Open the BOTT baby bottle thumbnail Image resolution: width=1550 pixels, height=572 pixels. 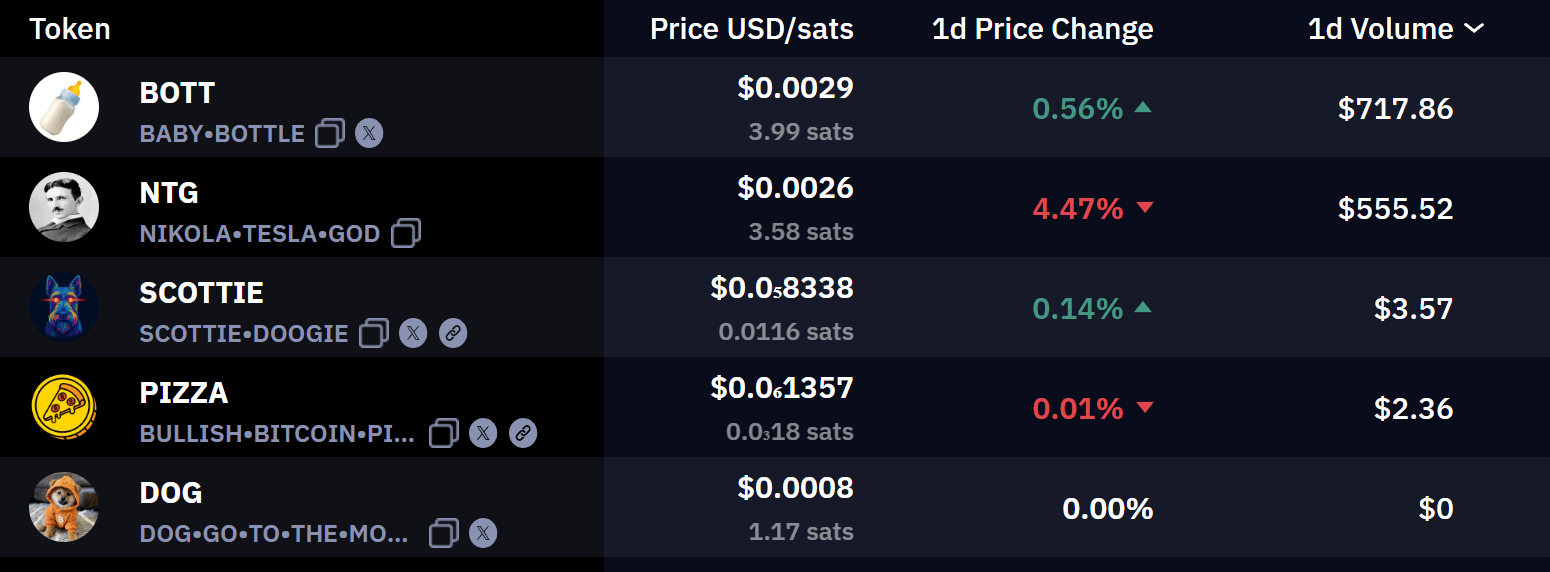tap(64, 107)
